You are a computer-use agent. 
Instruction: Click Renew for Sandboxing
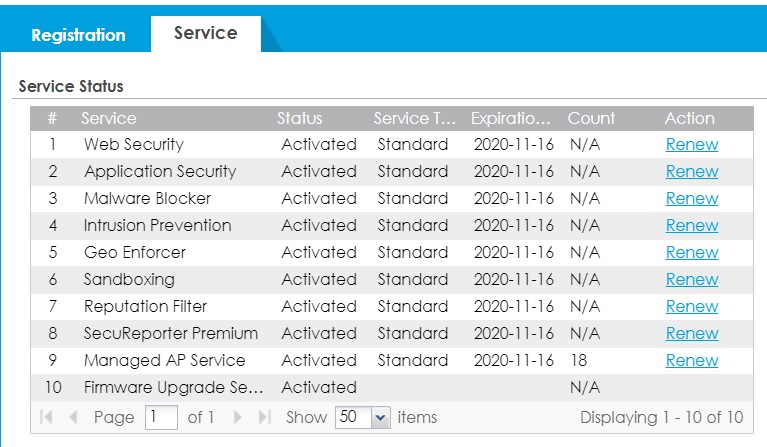(x=691, y=279)
